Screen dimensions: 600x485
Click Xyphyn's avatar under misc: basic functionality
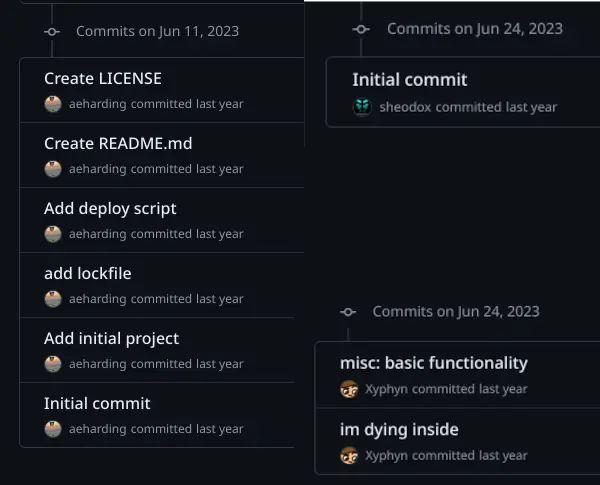click(x=349, y=389)
